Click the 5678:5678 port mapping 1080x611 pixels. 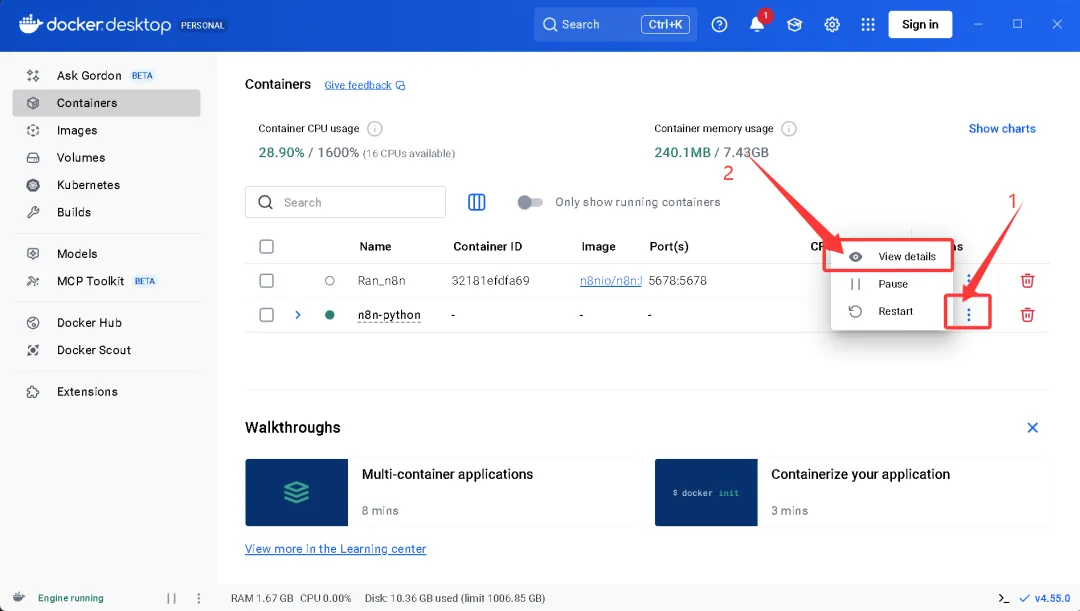(678, 281)
